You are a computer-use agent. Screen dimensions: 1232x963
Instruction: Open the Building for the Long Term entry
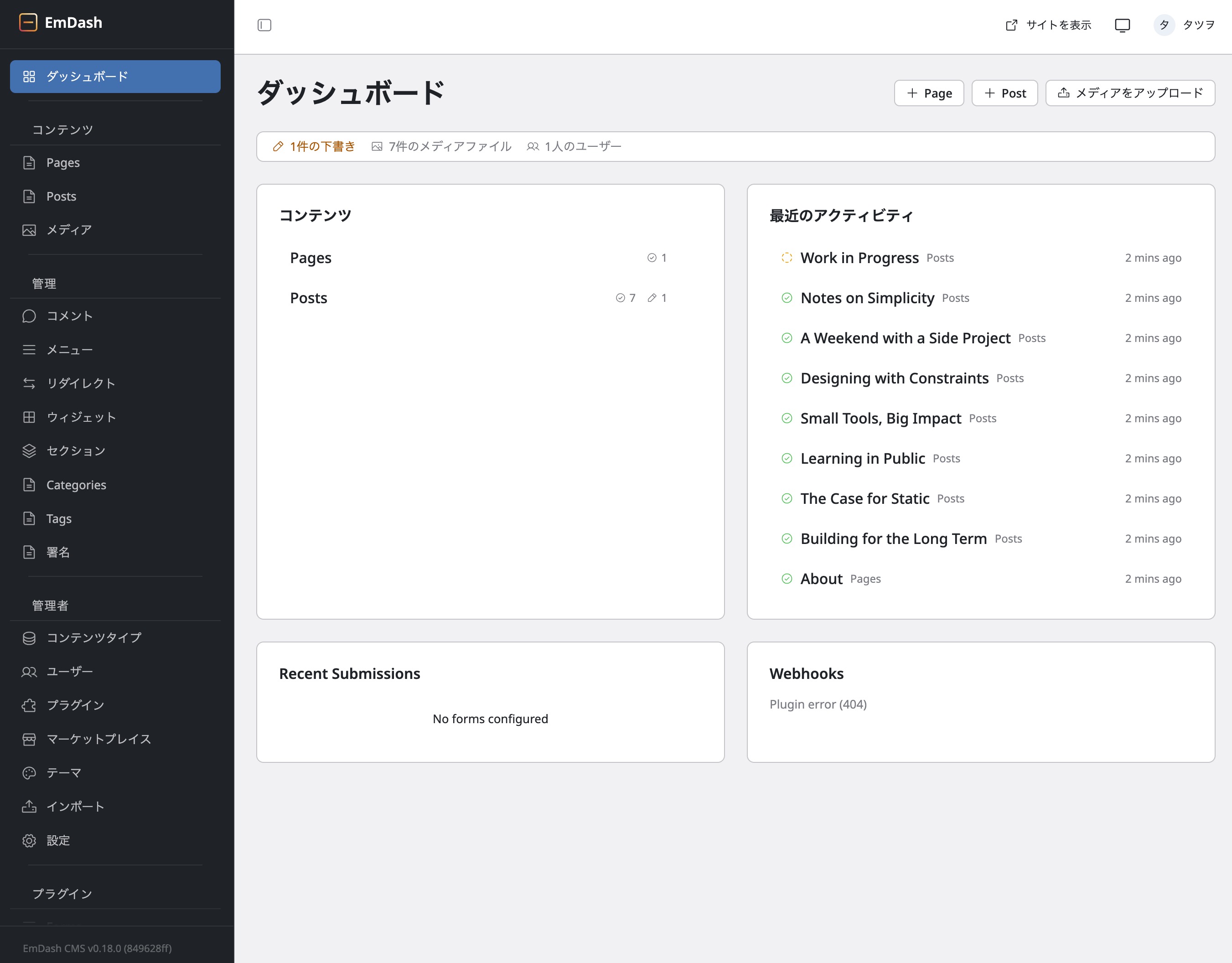click(x=980, y=538)
